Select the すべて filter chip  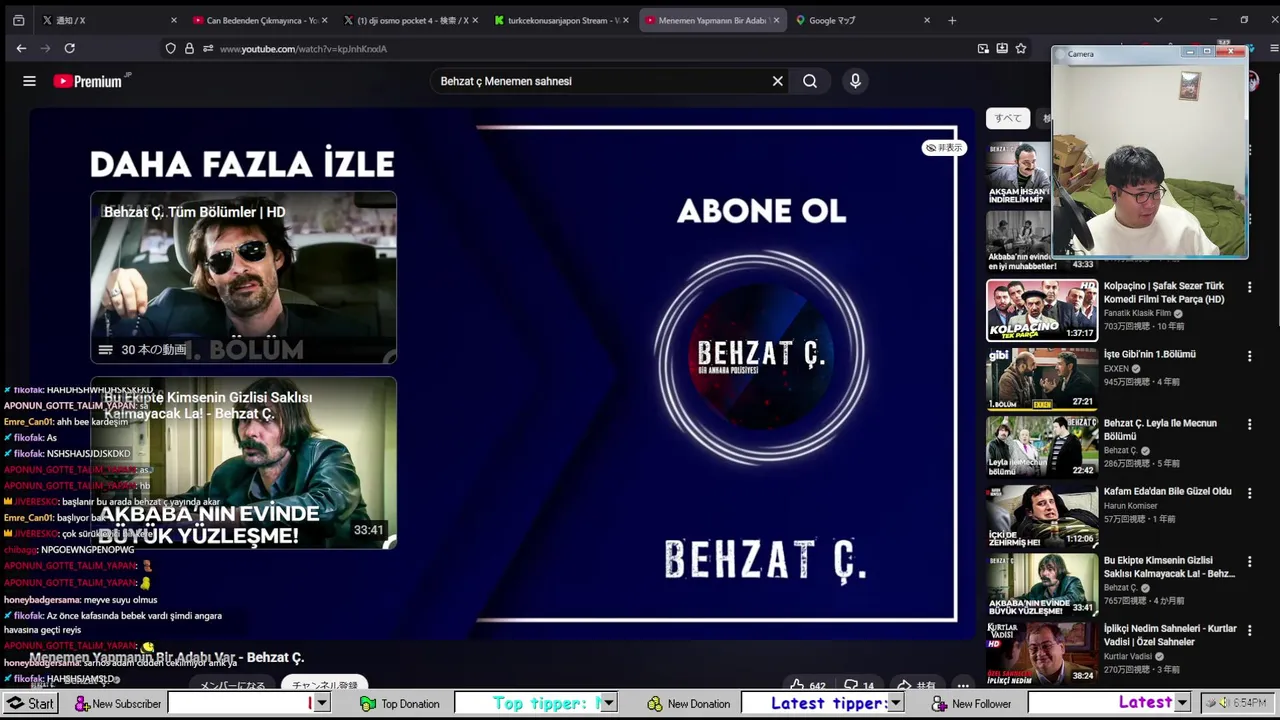click(1008, 118)
